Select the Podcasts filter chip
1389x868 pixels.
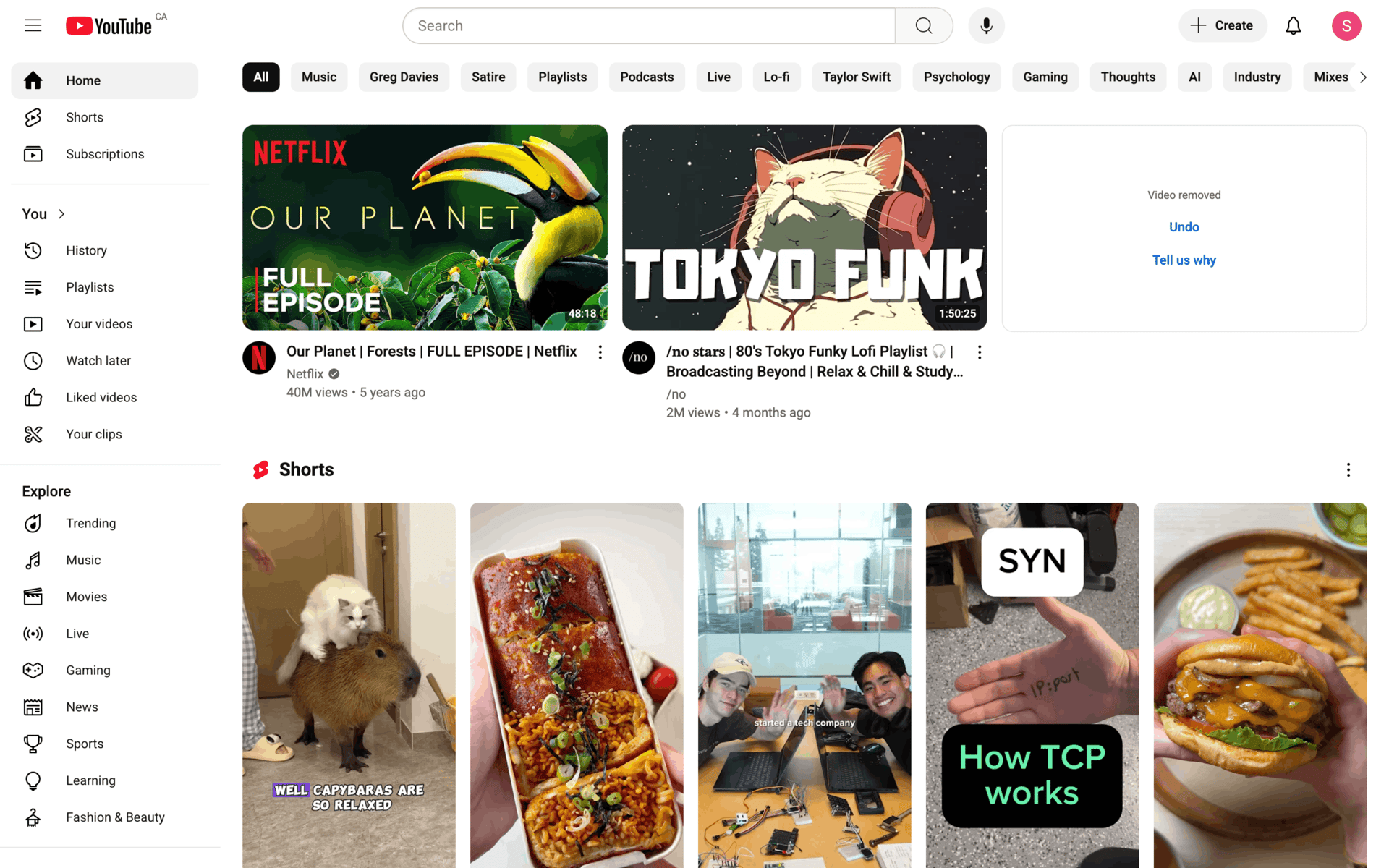click(647, 77)
